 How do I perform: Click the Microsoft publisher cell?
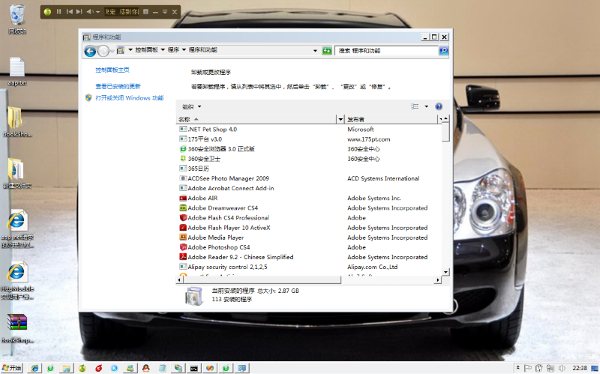pos(360,129)
